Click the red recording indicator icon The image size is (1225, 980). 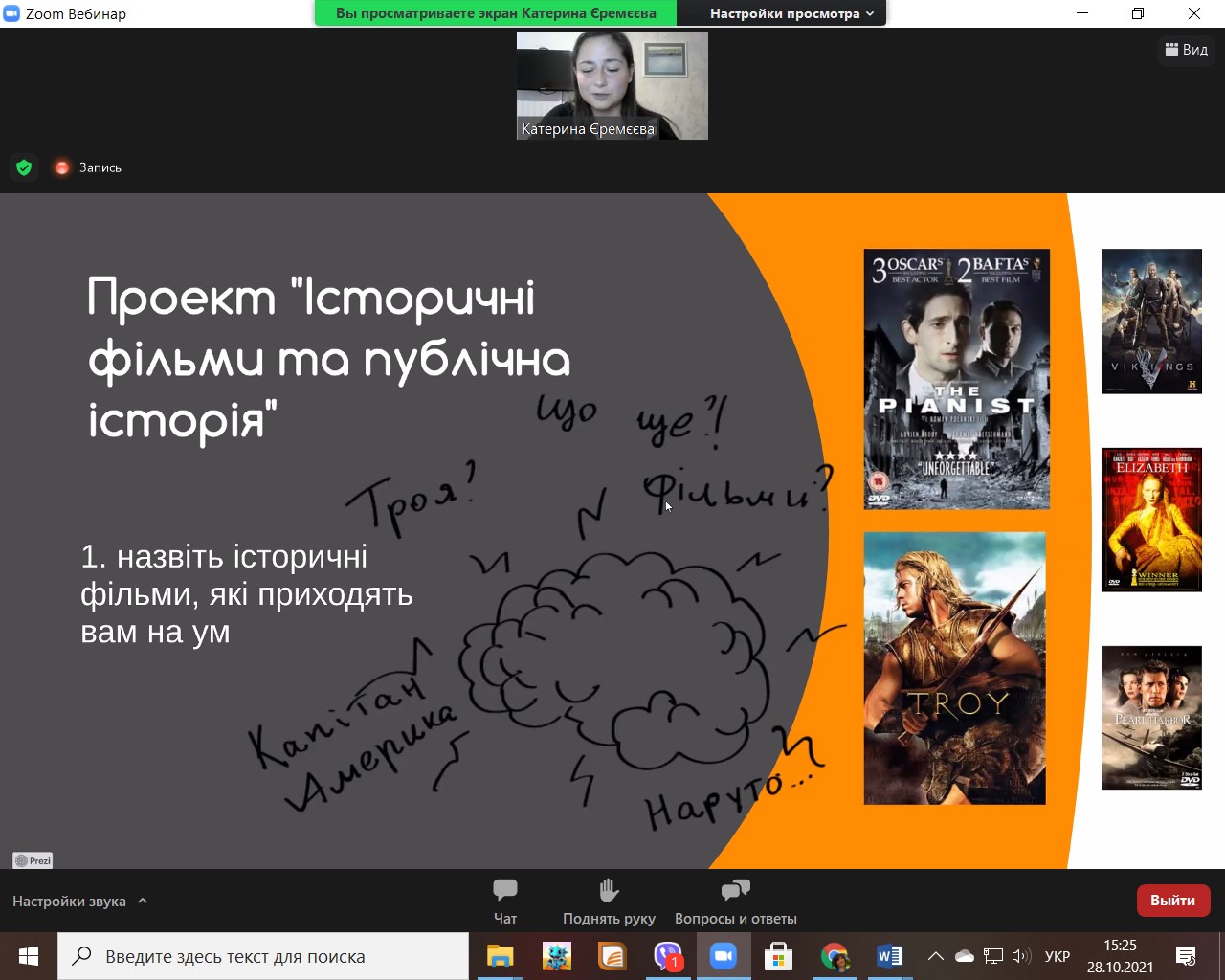(x=62, y=167)
